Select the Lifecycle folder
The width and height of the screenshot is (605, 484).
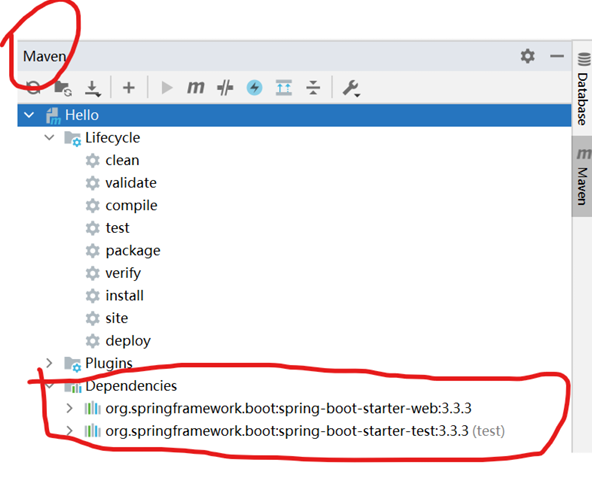click(x=112, y=138)
